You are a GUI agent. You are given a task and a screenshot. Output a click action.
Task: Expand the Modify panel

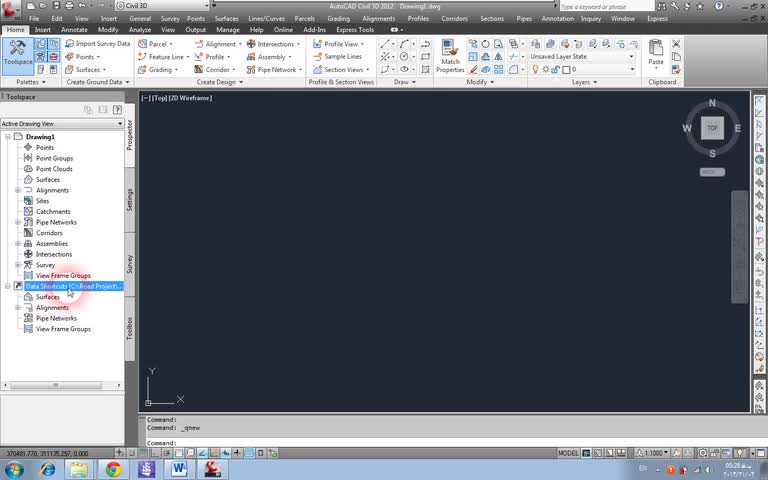click(x=480, y=82)
